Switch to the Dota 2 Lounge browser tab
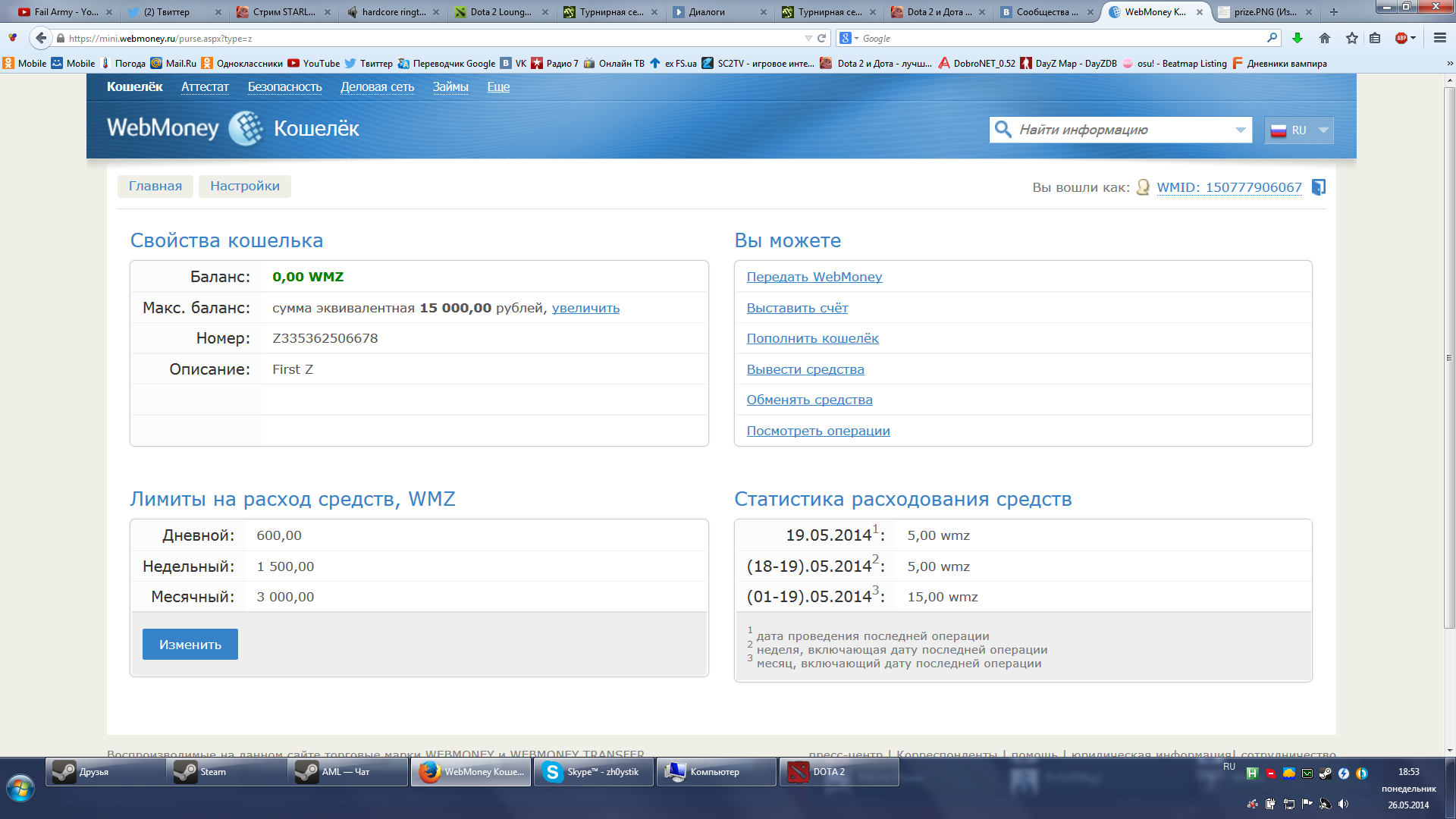Image resolution: width=1456 pixels, height=819 pixels. coord(500,12)
